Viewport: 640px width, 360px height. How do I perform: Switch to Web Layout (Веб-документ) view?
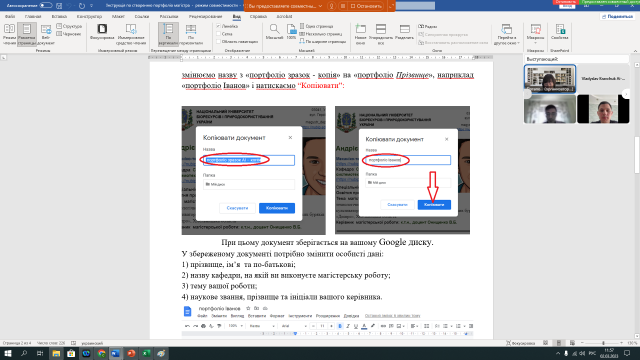[x=46, y=34]
